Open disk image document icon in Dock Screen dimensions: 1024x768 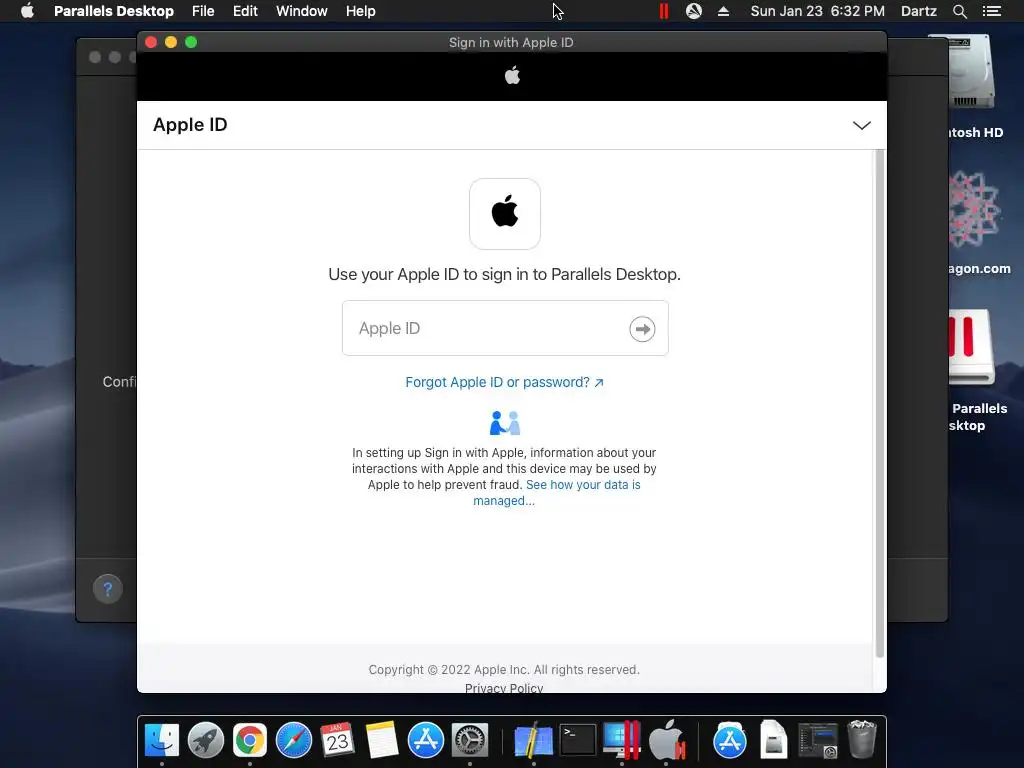pyautogui.click(x=773, y=741)
